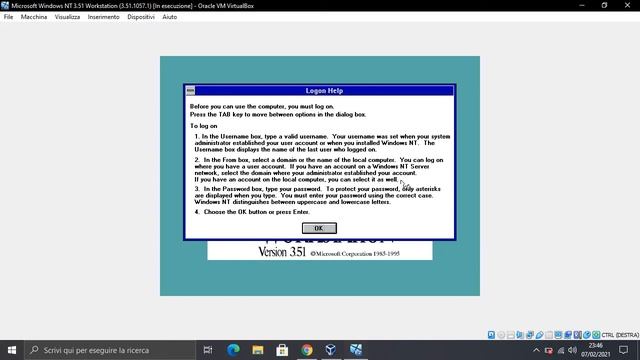
Task: Expand the hidden system tray icons chevron
Action: [536, 350]
